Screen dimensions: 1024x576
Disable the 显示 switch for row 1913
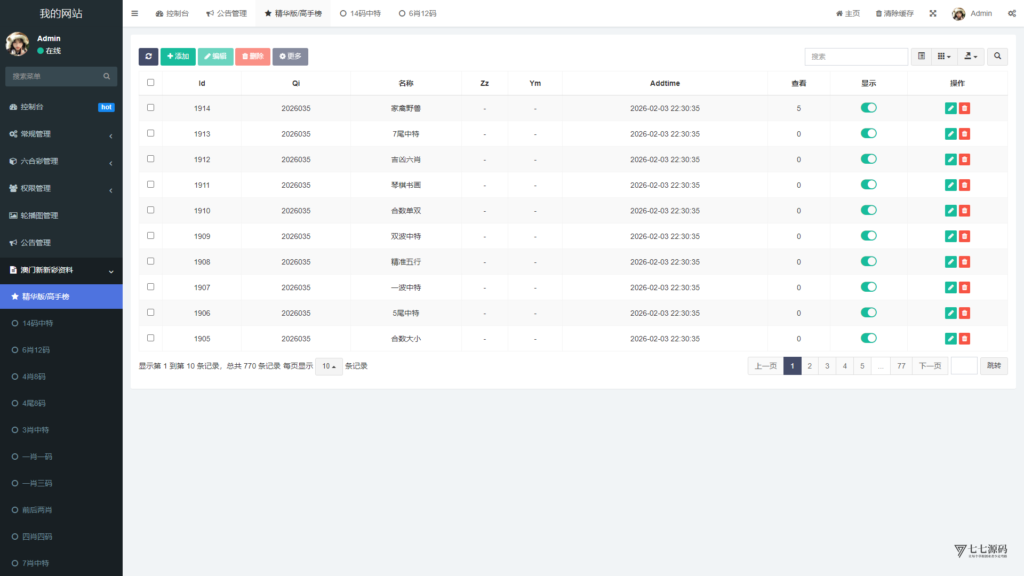coord(868,133)
